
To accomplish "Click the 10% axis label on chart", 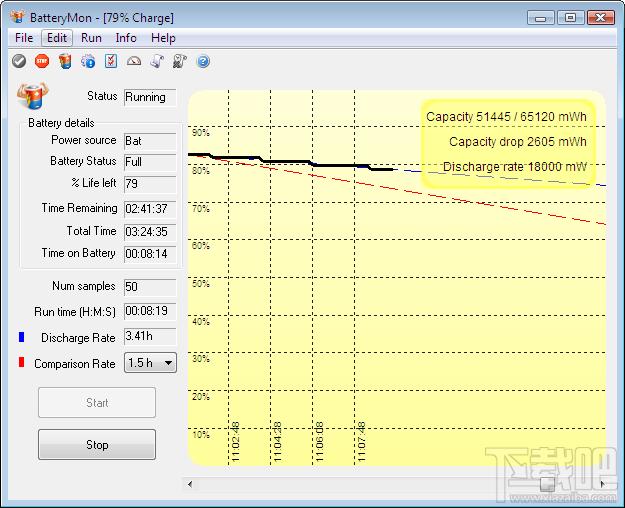I will click(200, 435).
